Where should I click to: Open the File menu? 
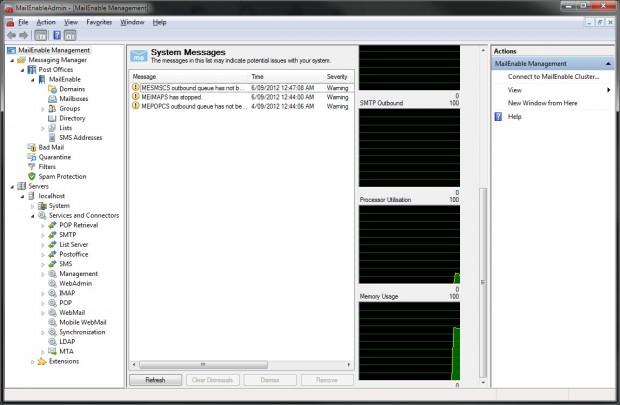click(x=23, y=23)
